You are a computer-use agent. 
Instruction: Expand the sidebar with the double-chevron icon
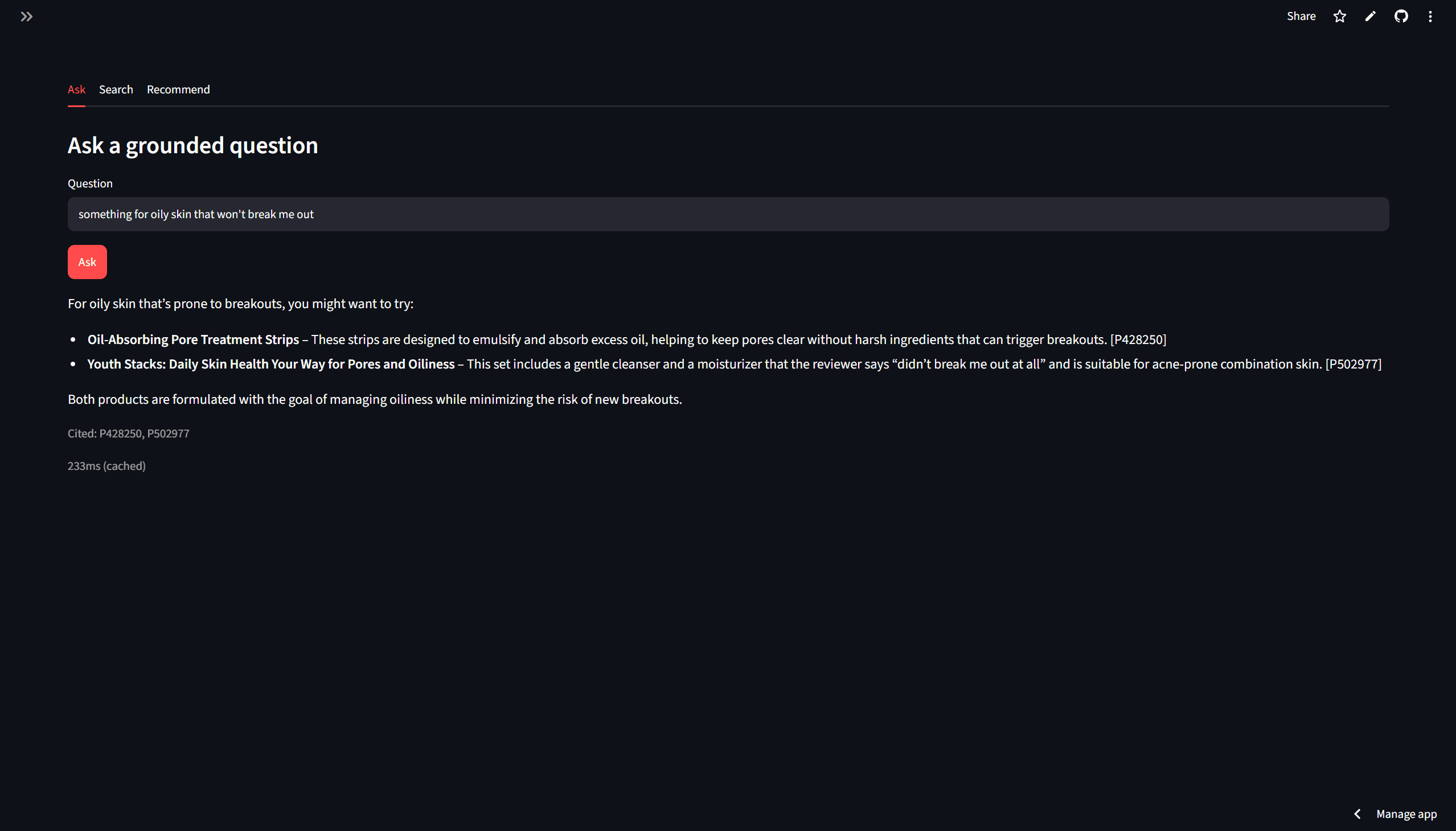[26, 17]
